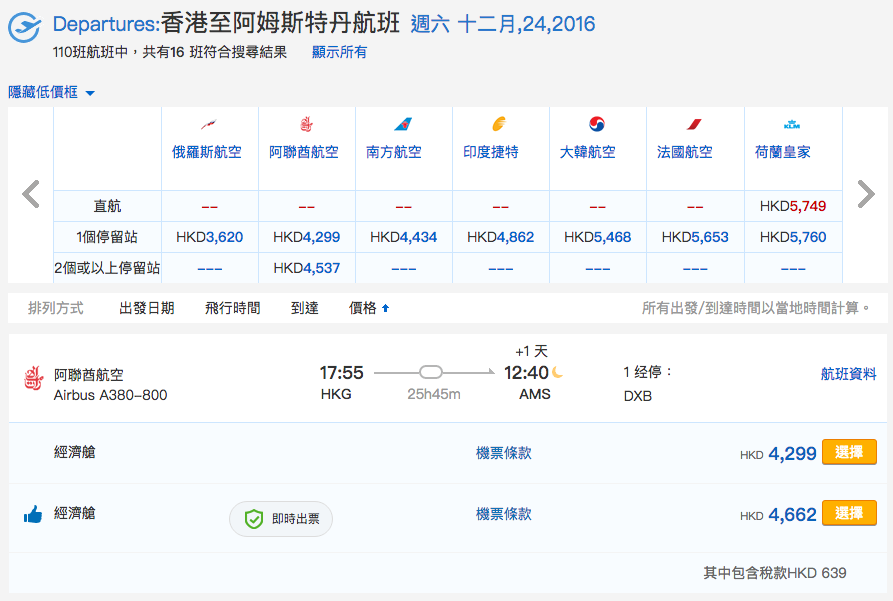Click the 1個停留站 row label
The height and width of the screenshot is (601, 893).
107,237
